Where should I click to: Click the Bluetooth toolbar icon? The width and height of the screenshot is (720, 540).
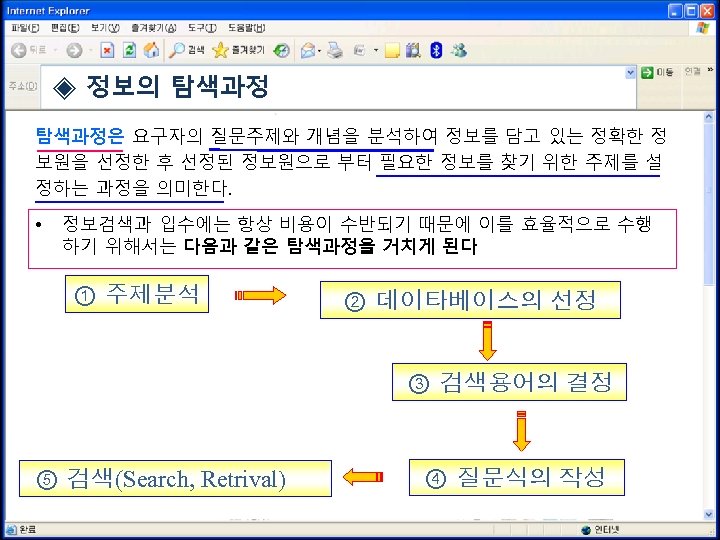point(436,50)
